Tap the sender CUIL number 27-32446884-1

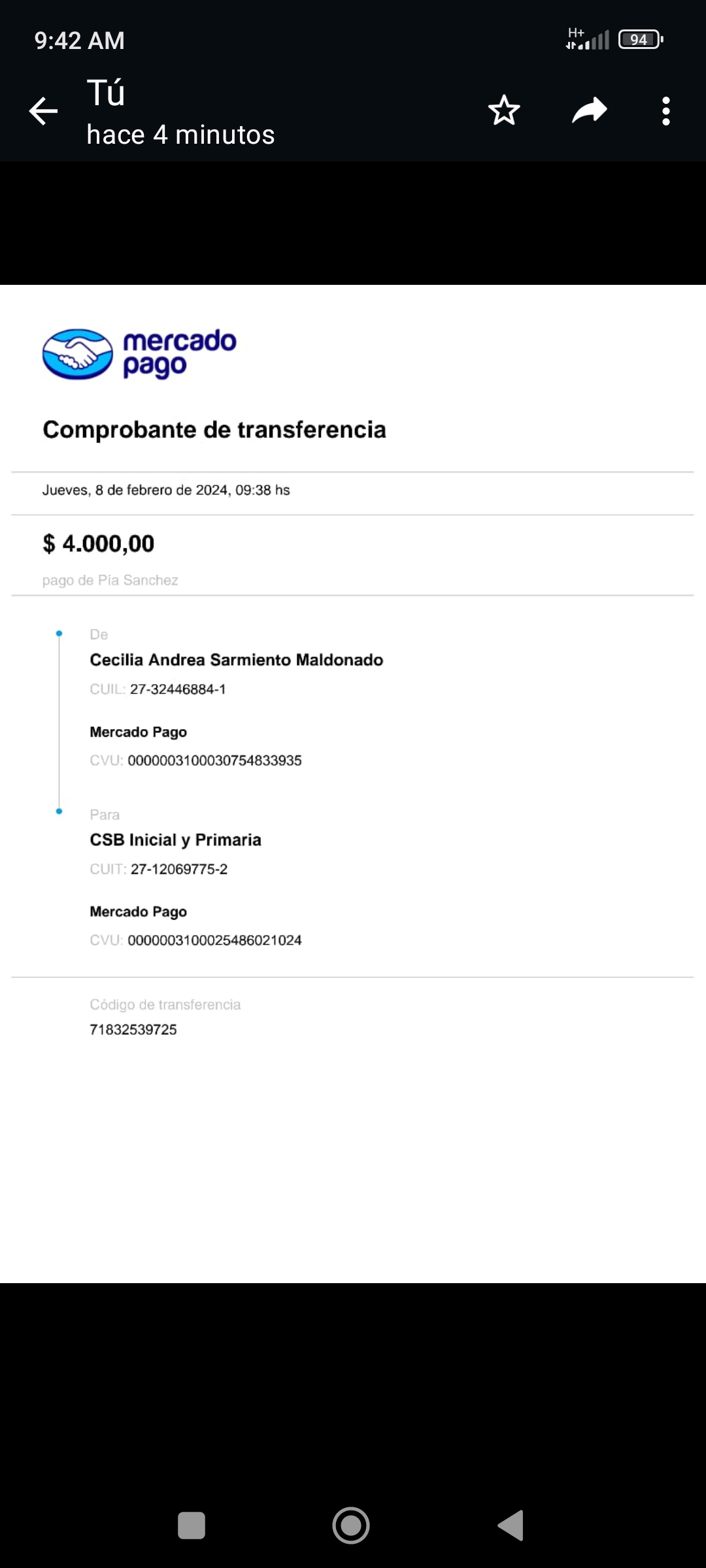click(178, 689)
